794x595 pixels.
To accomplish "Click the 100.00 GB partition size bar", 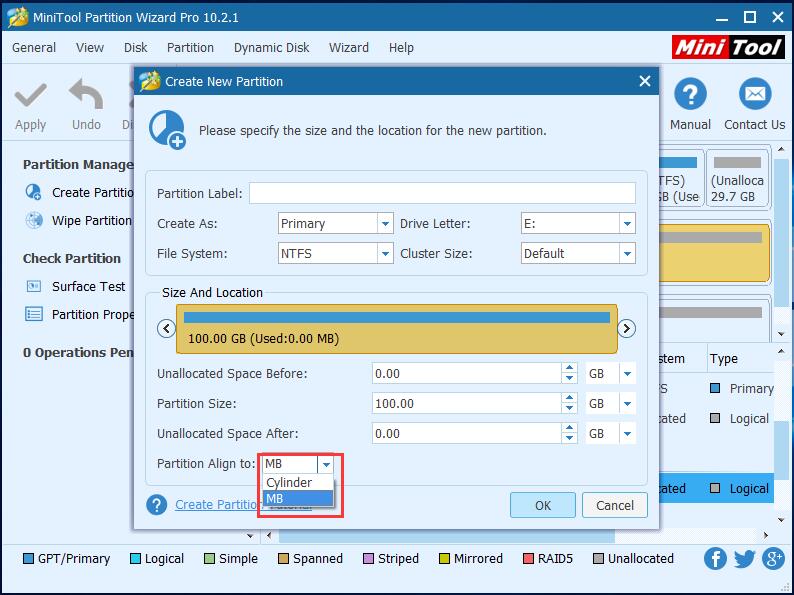I will pyautogui.click(x=396, y=329).
